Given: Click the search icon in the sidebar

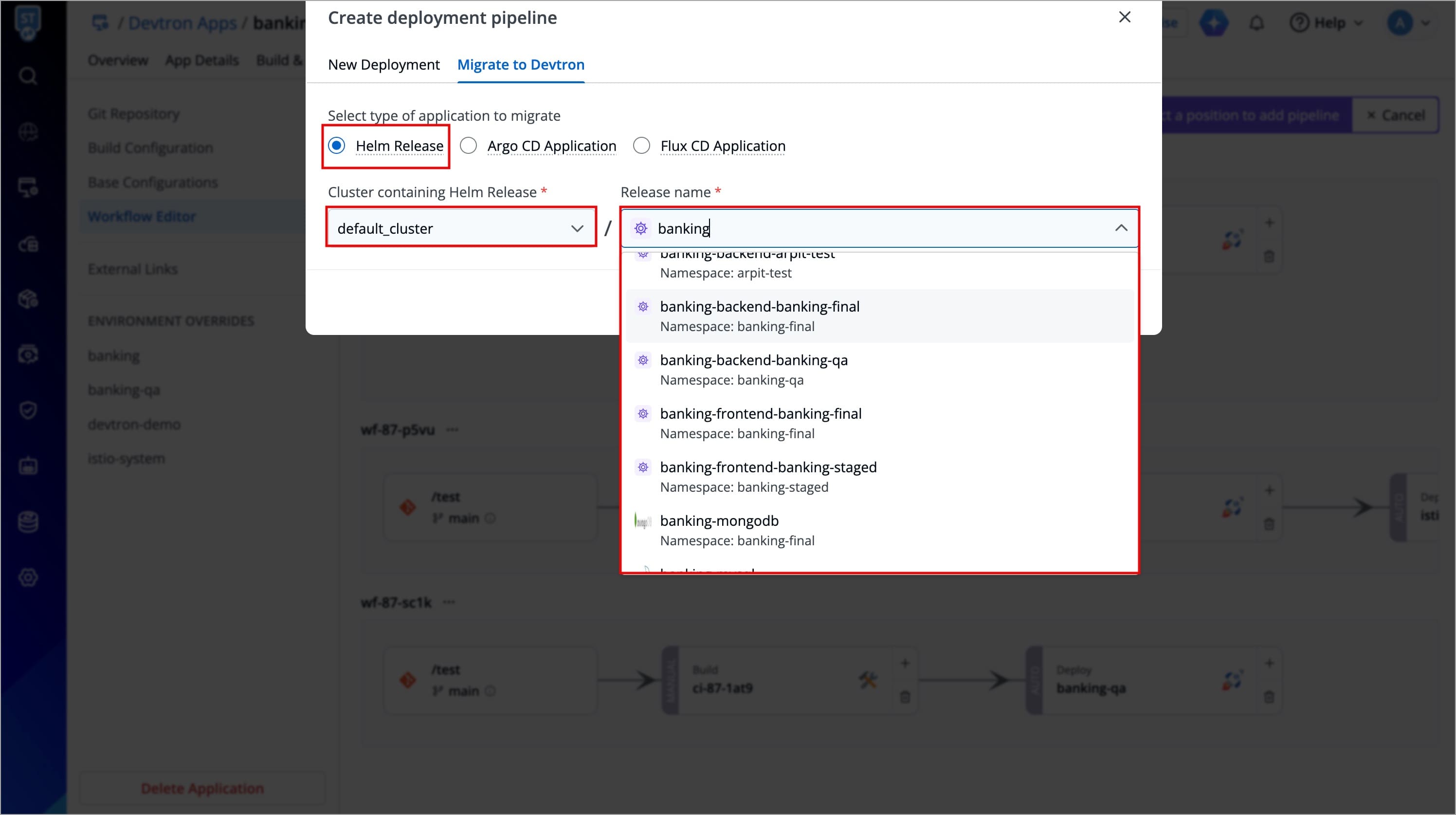Looking at the screenshot, I should (28, 76).
